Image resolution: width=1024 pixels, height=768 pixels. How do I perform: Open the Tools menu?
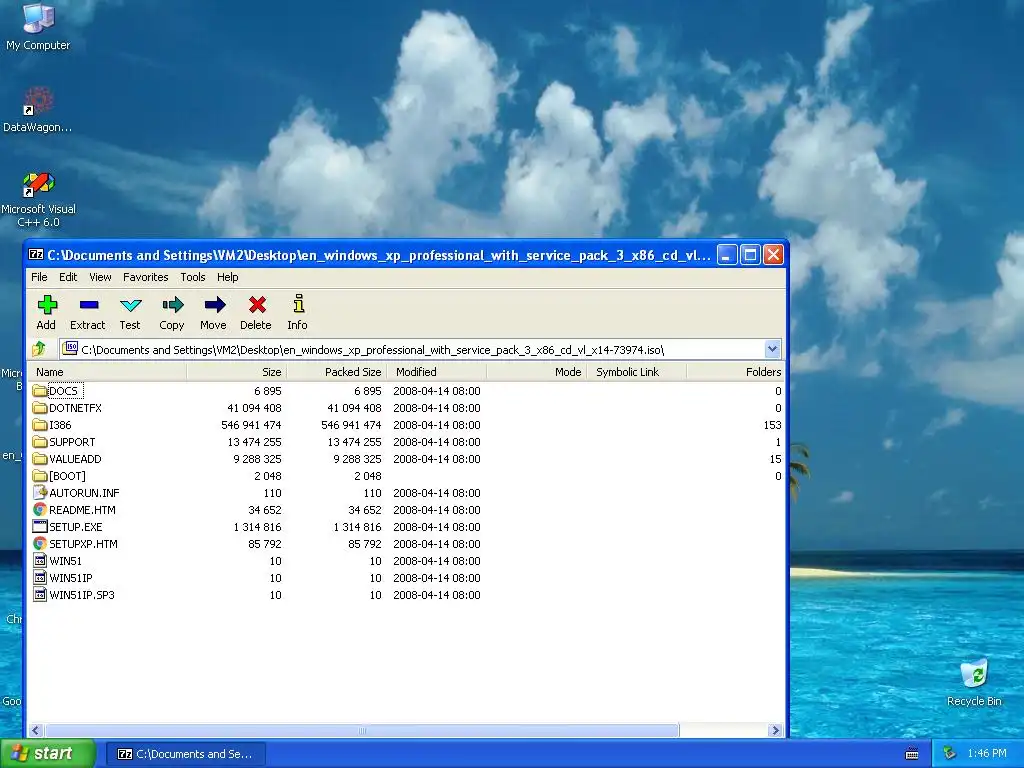coord(193,277)
